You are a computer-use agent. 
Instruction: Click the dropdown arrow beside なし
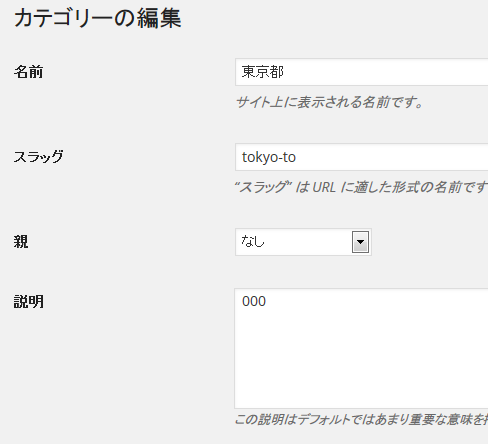[360, 242]
